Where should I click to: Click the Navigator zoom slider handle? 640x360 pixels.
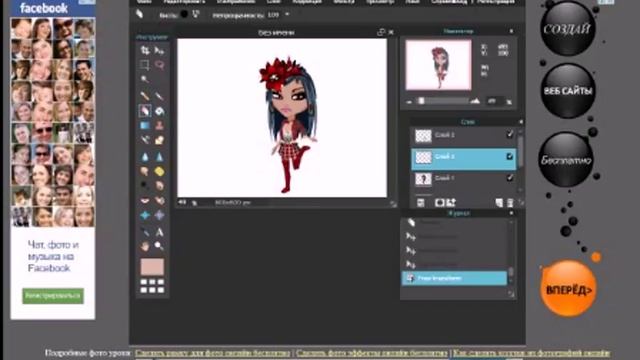422,101
